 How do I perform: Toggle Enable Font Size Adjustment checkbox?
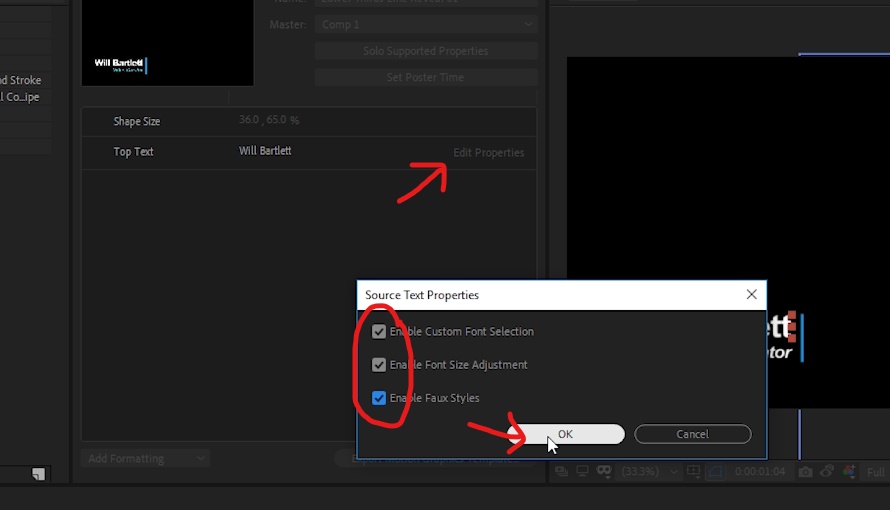point(379,365)
